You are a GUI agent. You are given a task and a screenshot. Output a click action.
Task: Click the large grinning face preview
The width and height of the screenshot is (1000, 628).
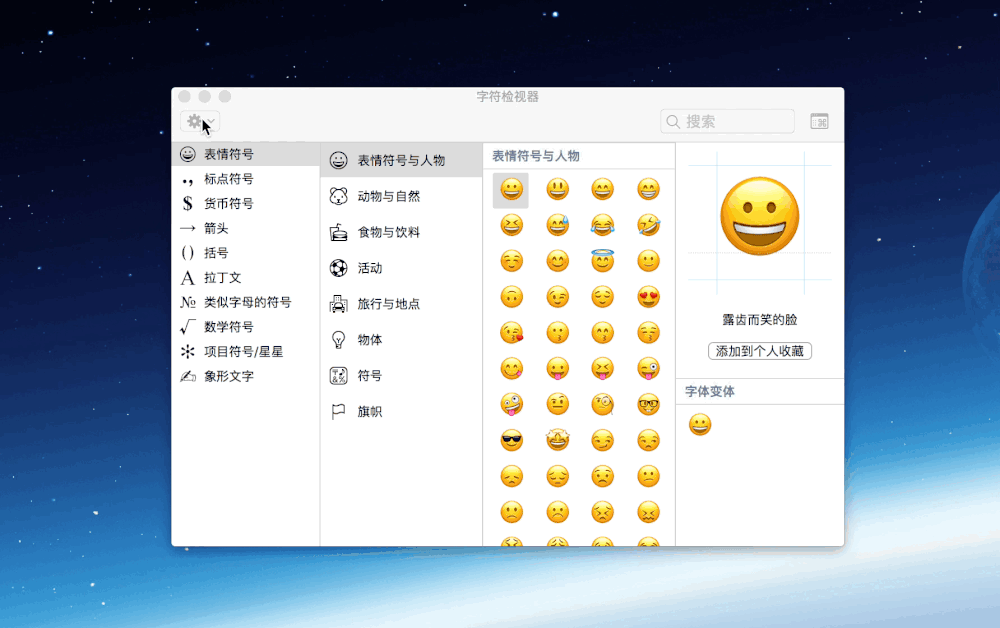760,217
